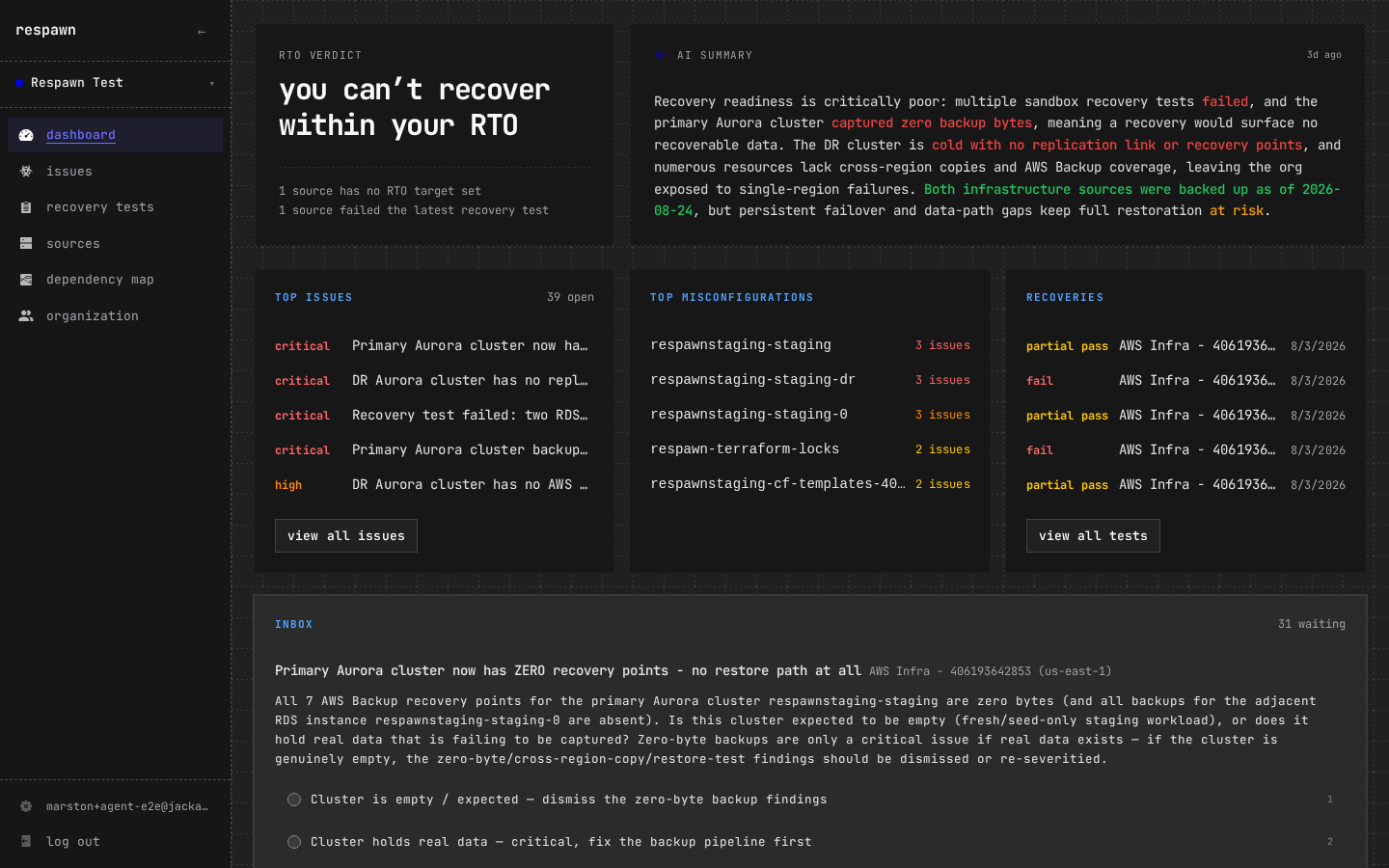The image size is (1389, 868).
Task: Click '1 source has no RTO target set'
Action: tap(380, 191)
